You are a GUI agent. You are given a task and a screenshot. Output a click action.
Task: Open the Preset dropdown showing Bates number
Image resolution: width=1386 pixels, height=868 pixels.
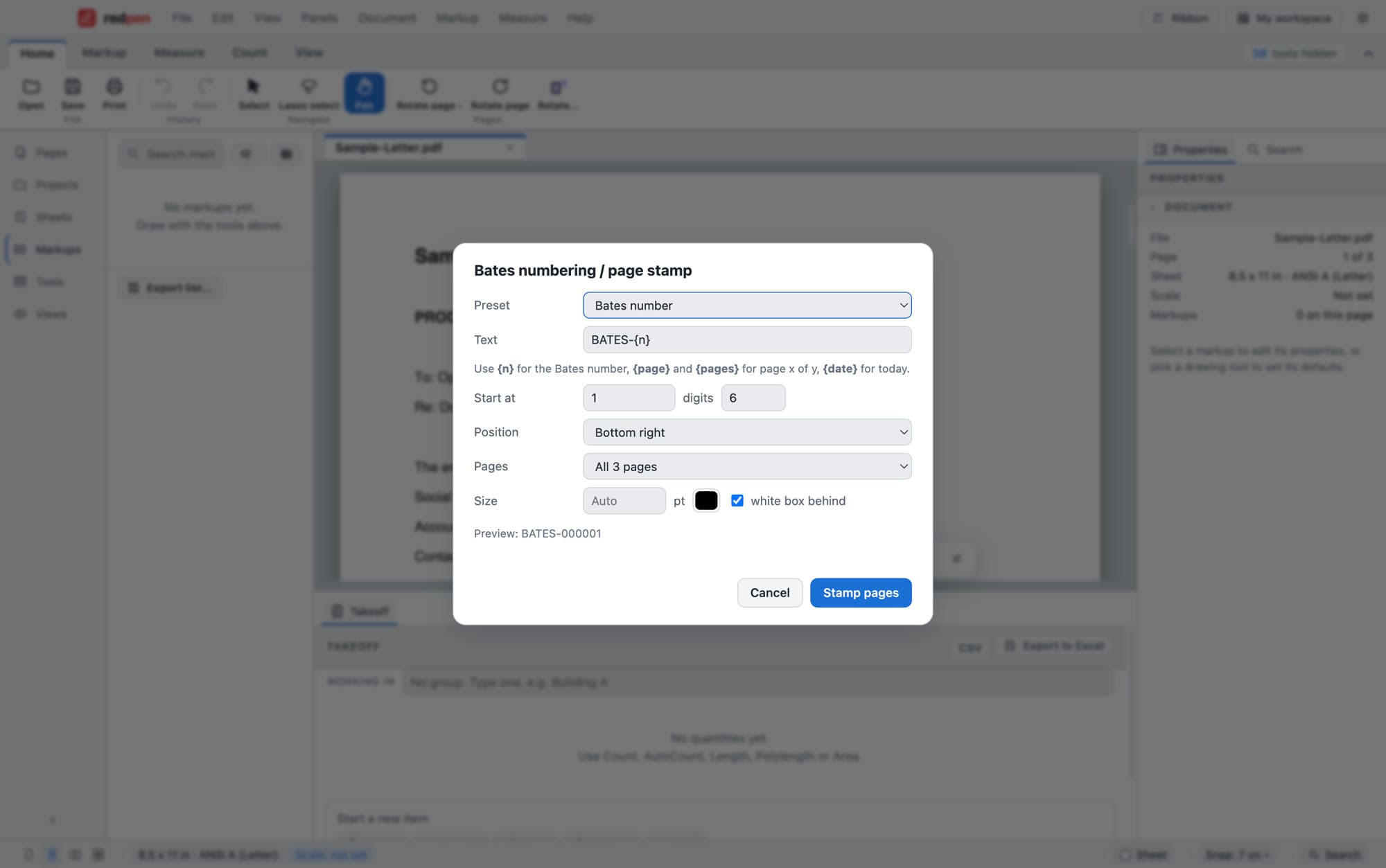[747, 305]
